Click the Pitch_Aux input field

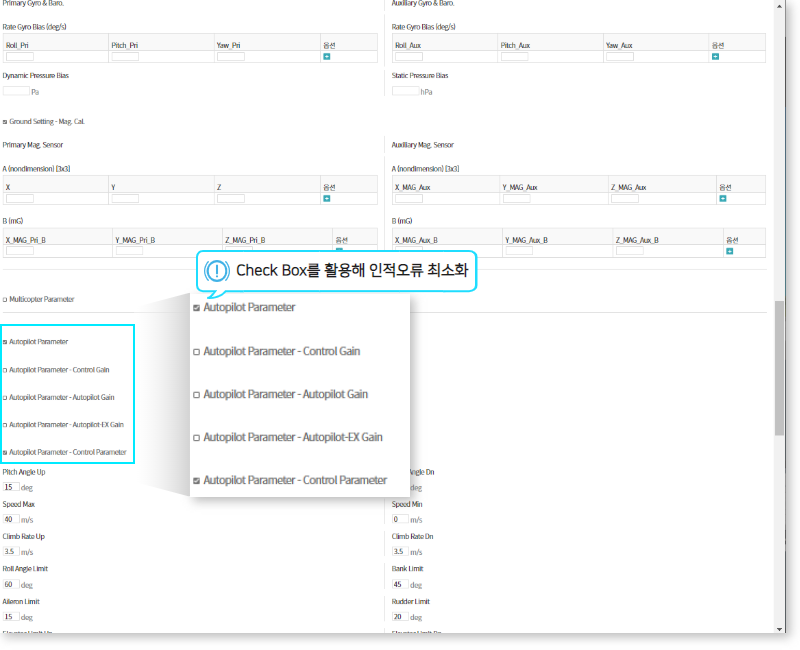(514, 57)
